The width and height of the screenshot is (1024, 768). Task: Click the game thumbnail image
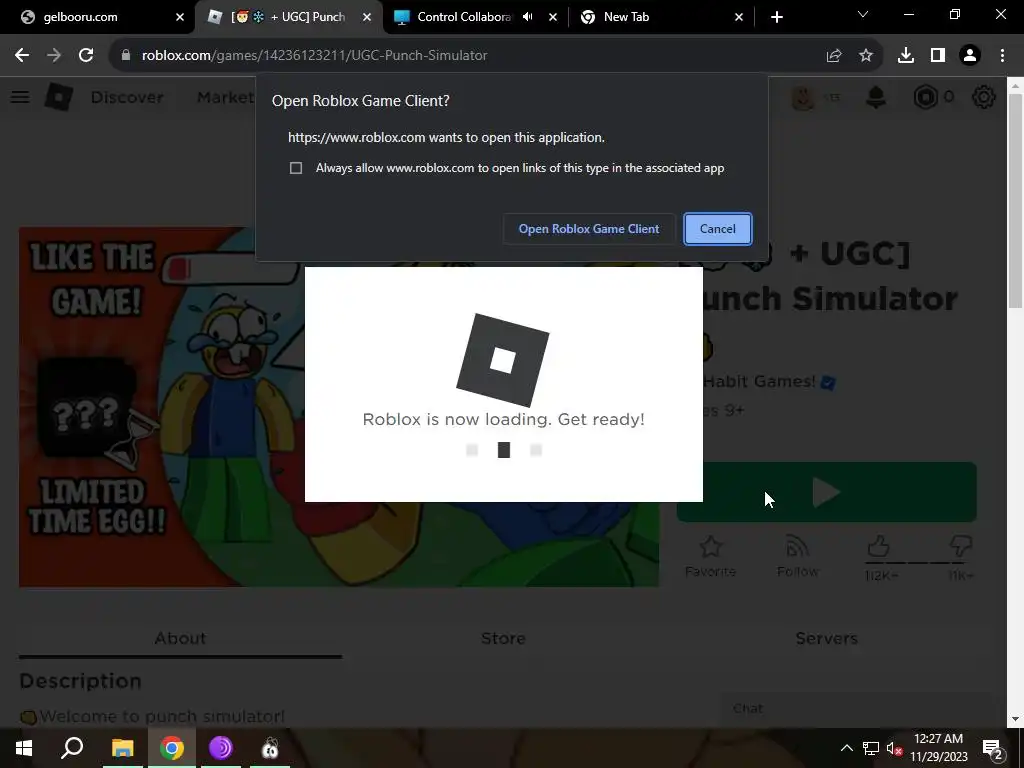click(x=339, y=407)
